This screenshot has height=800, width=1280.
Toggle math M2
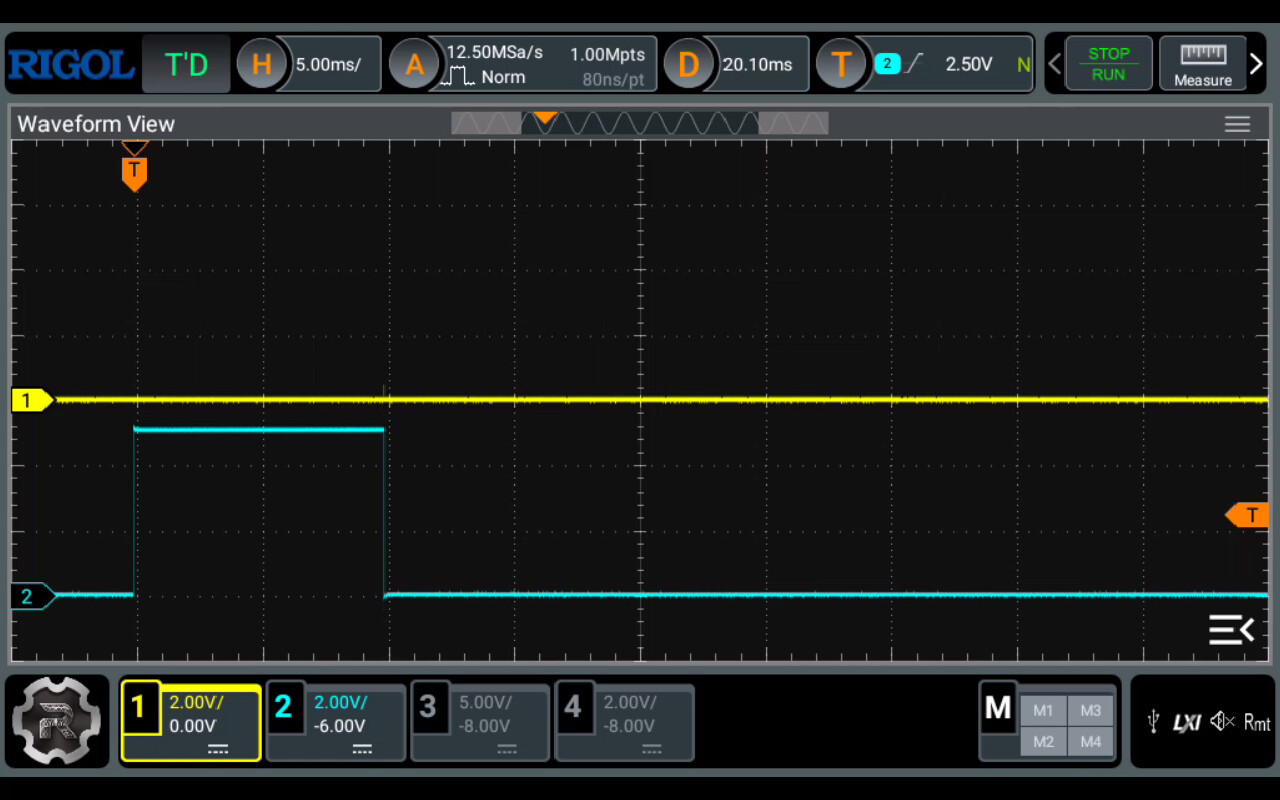1043,741
